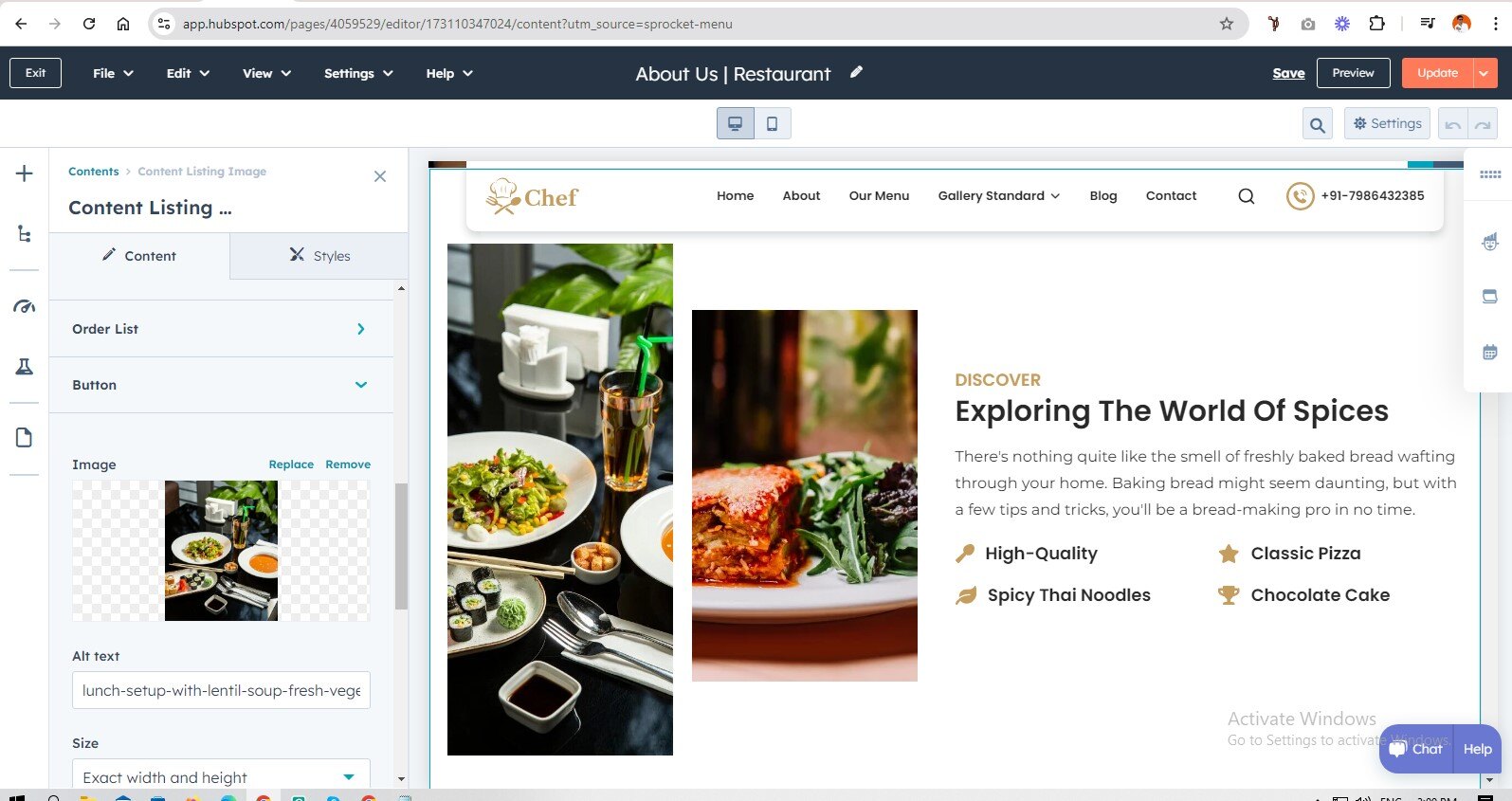Click the pencil icon to edit page title
Image resolution: width=1512 pixels, height=801 pixels.
(856, 72)
